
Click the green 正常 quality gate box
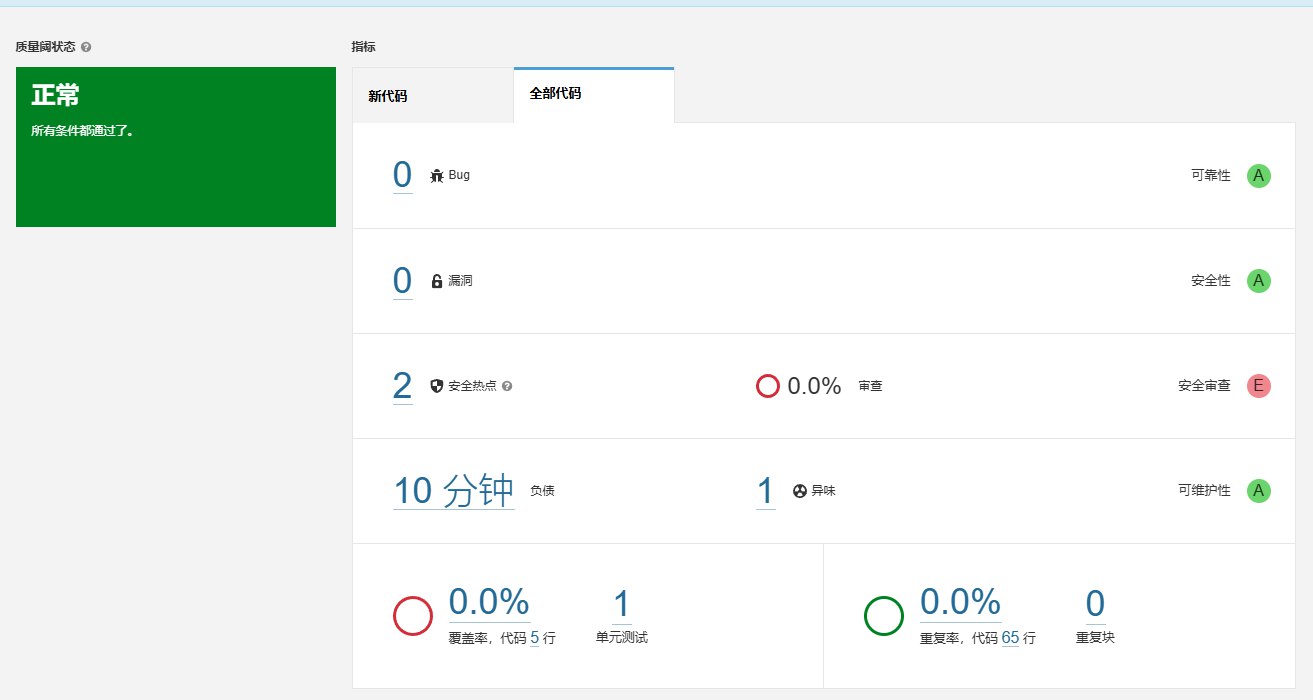[176, 147]
